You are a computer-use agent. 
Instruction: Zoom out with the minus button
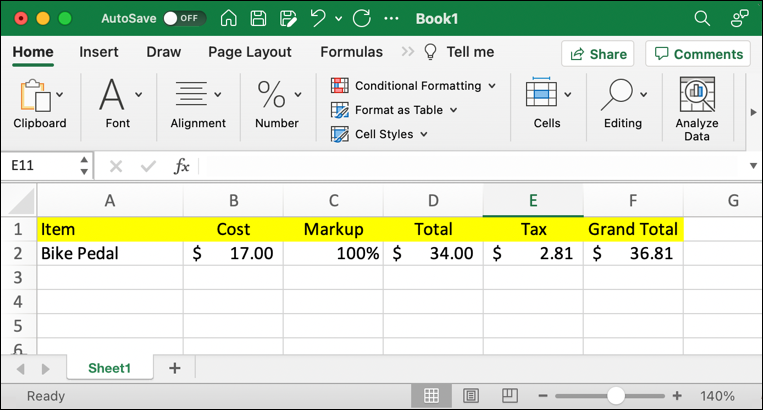[543, 396]
